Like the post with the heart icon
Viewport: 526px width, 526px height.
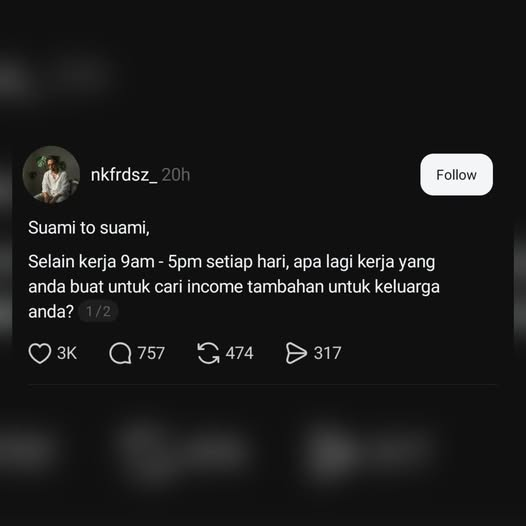(x=40, y=353)
